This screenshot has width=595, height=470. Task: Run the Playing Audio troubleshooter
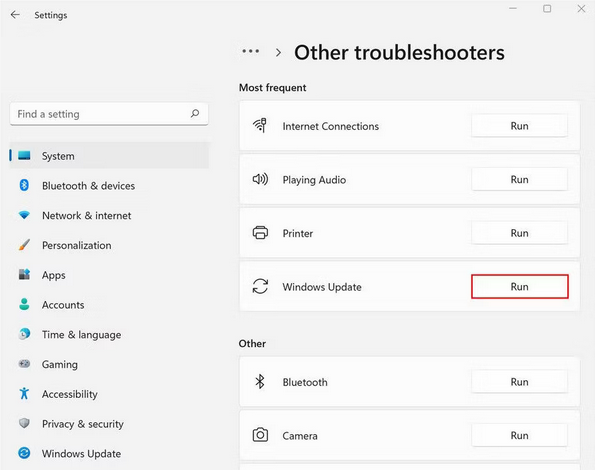click(519, 179)
